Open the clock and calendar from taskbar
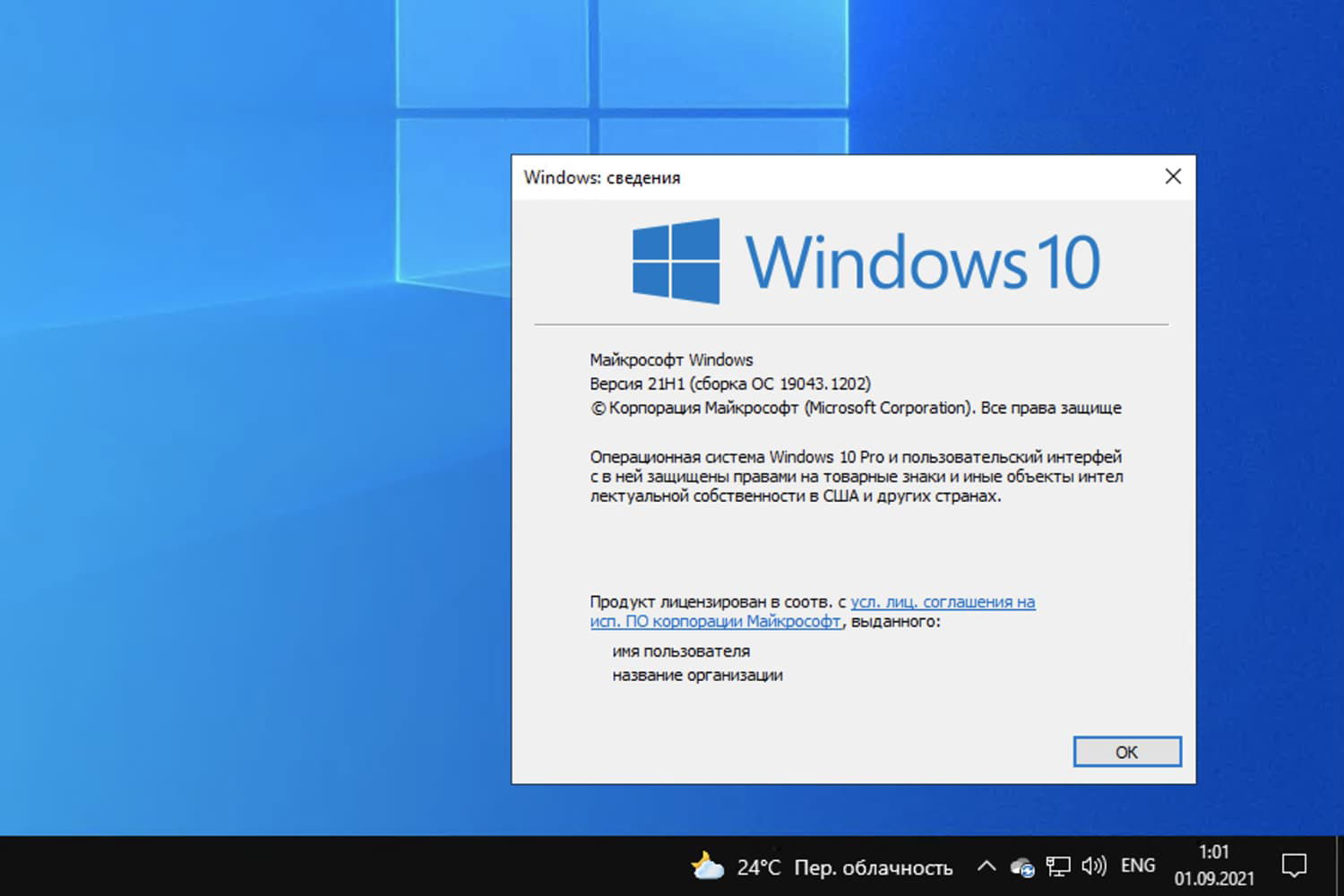Image resolution: width=1344 pixels, height=896 pixels. coord(1216,865)
